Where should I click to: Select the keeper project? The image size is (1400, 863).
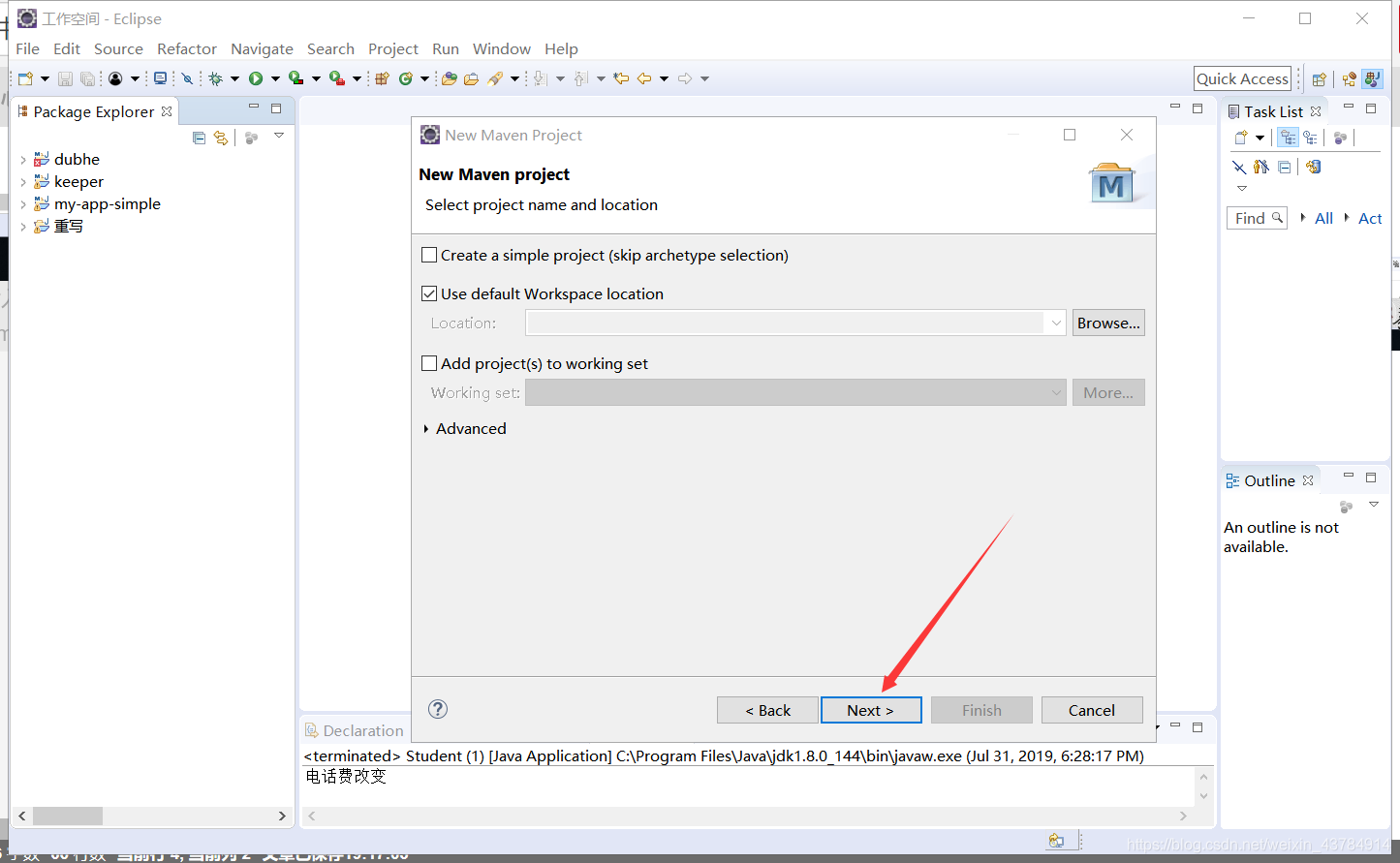(x=78, y=182)
